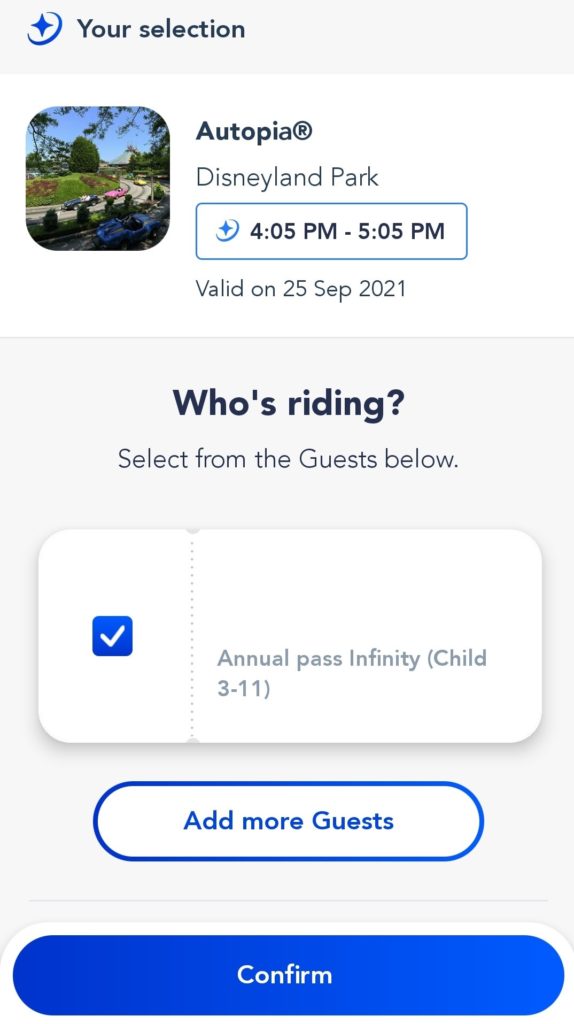The image size is (574, 1024).
Task: Confirm the Autopia selection
Action: click(288, 974)
